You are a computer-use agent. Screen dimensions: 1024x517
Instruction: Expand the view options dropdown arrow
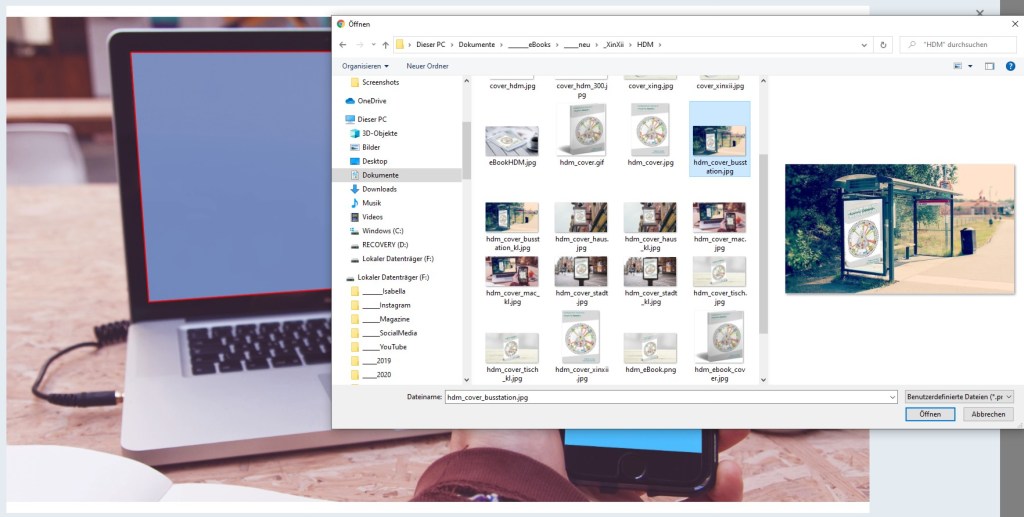pyautogui.click(x=970, y=66)
